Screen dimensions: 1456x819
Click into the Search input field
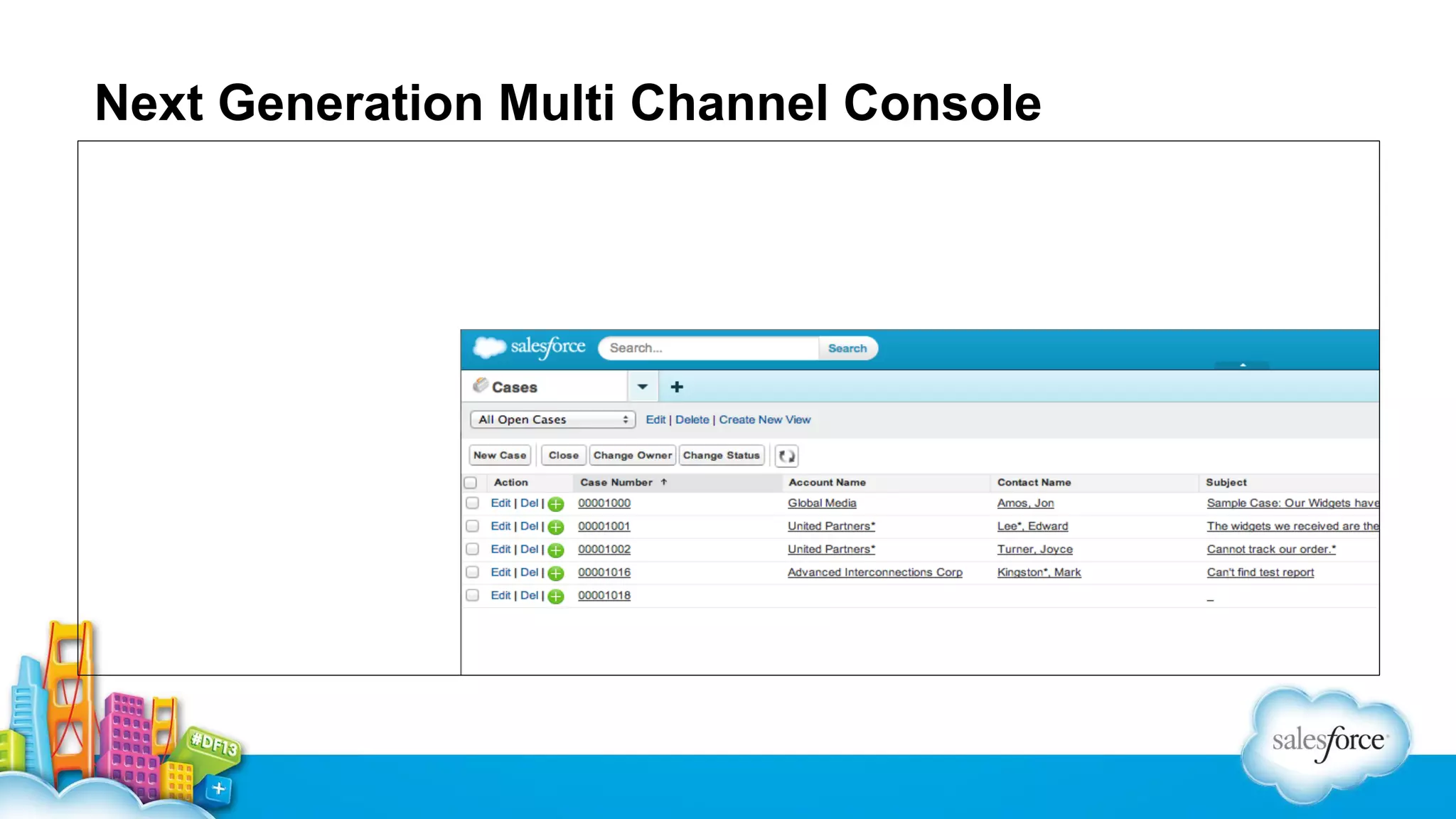[709, 348]
